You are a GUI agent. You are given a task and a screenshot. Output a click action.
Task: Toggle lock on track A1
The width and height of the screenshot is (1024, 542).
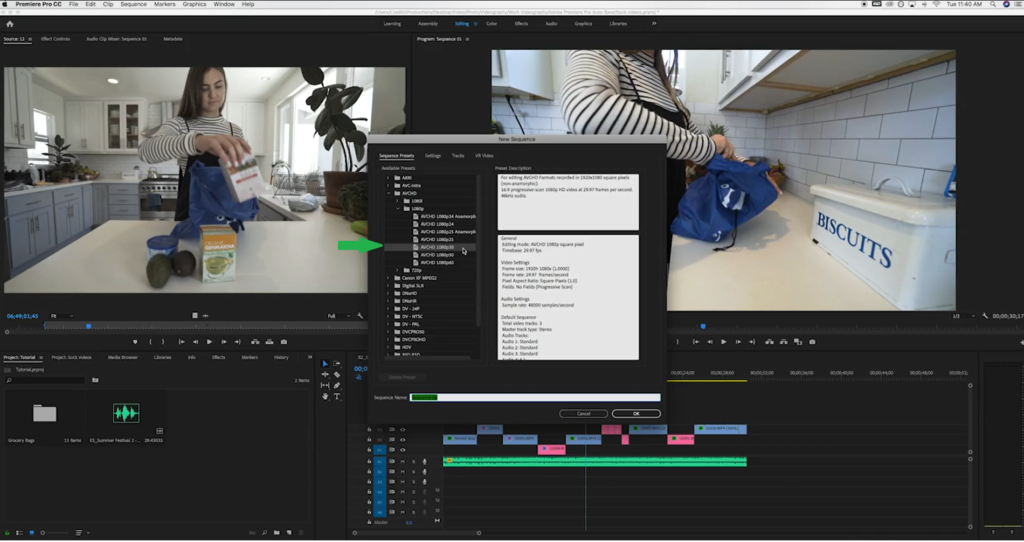pyautogui.click(x=369, y=462)
